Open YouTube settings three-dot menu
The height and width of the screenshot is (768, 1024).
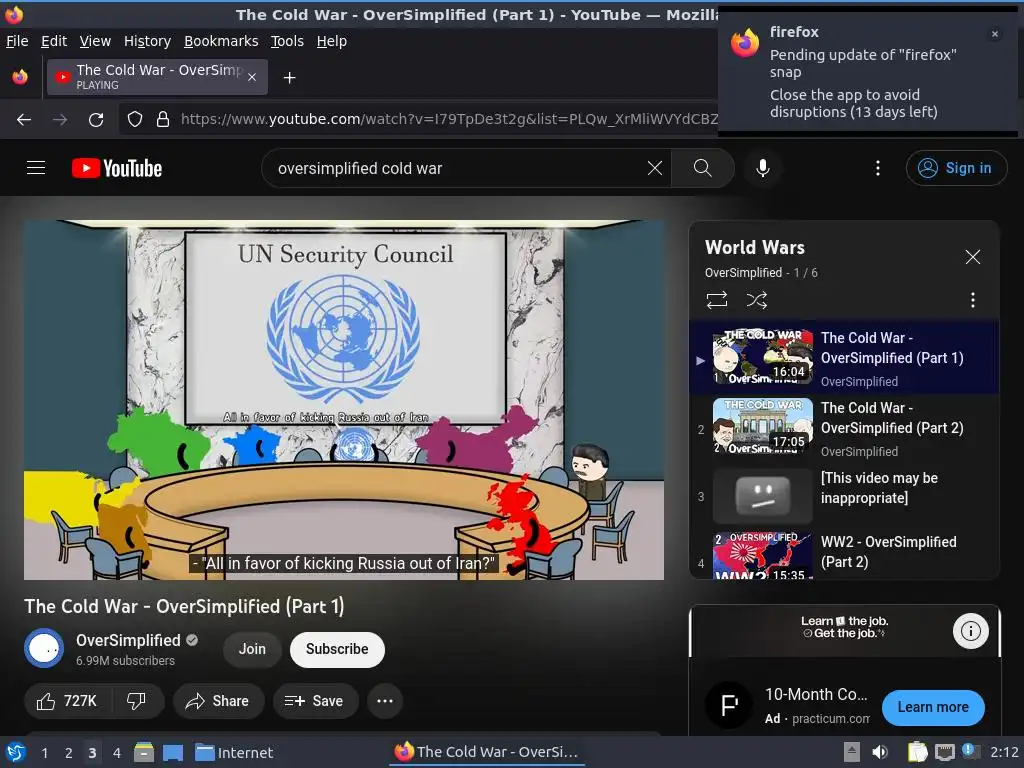pos(878,168)
